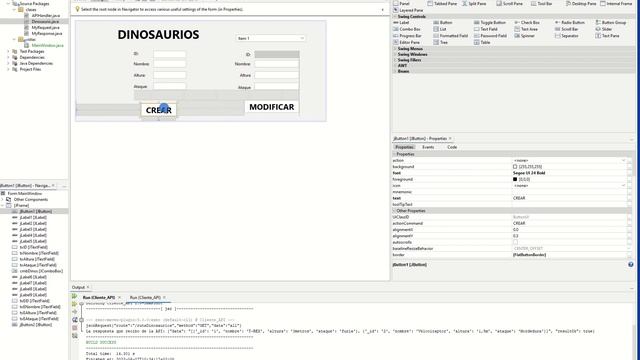Select first Run (Cliente_API) output tab
The width and height of the screenshot is (640, 360).
99,298
